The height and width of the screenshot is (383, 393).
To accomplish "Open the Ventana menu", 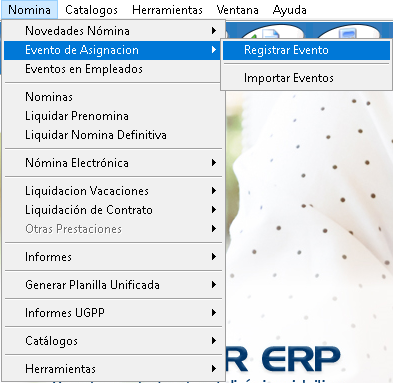I will [237, 10].
